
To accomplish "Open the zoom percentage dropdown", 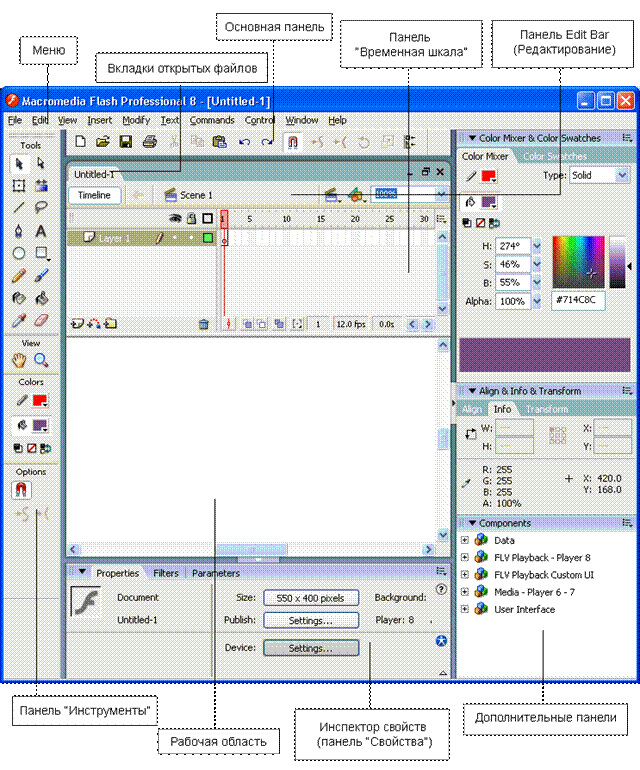I will tap(441, 194).
